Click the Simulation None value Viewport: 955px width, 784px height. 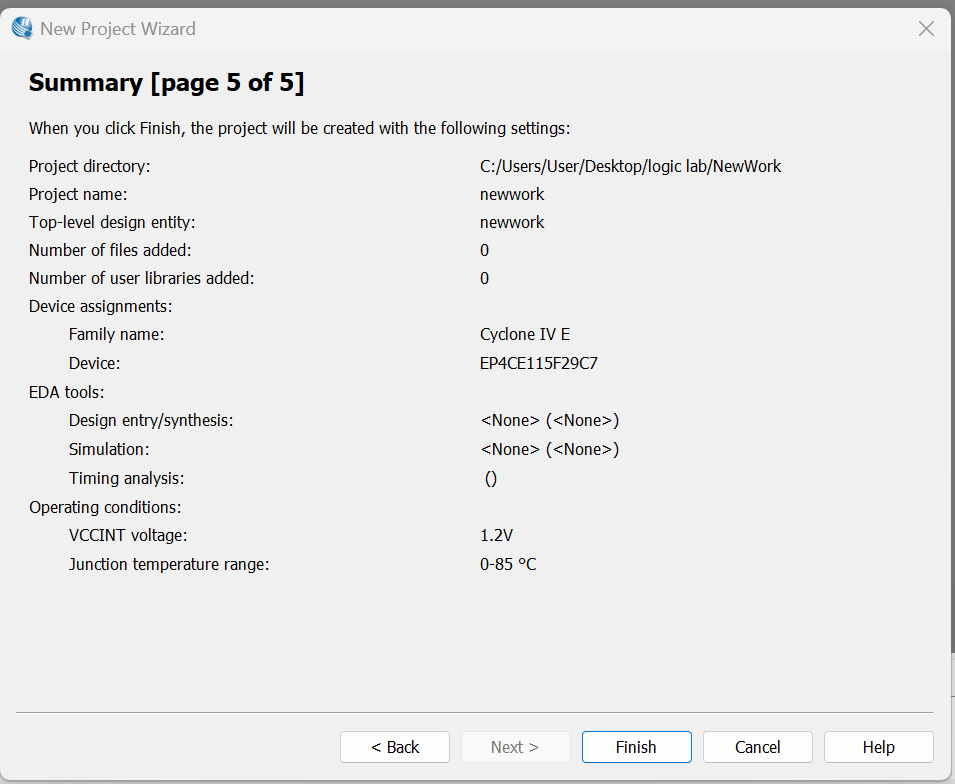tap(549, 449)
